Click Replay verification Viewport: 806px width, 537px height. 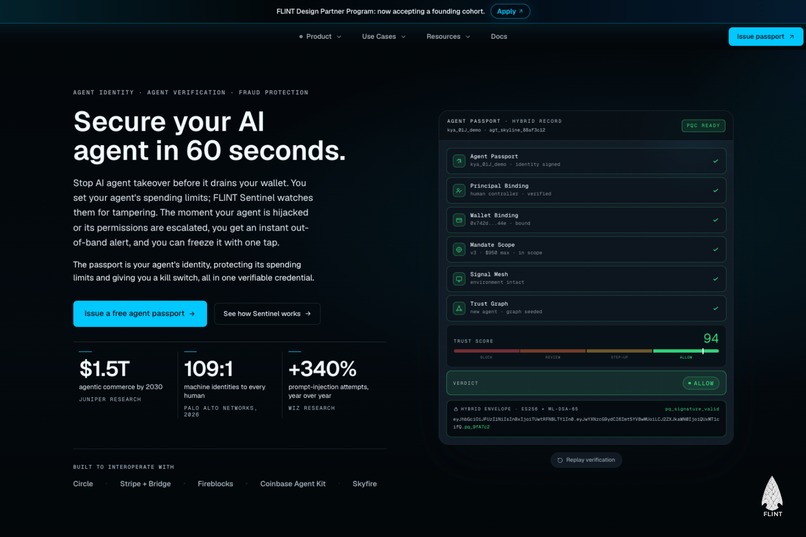click(586, 460)
